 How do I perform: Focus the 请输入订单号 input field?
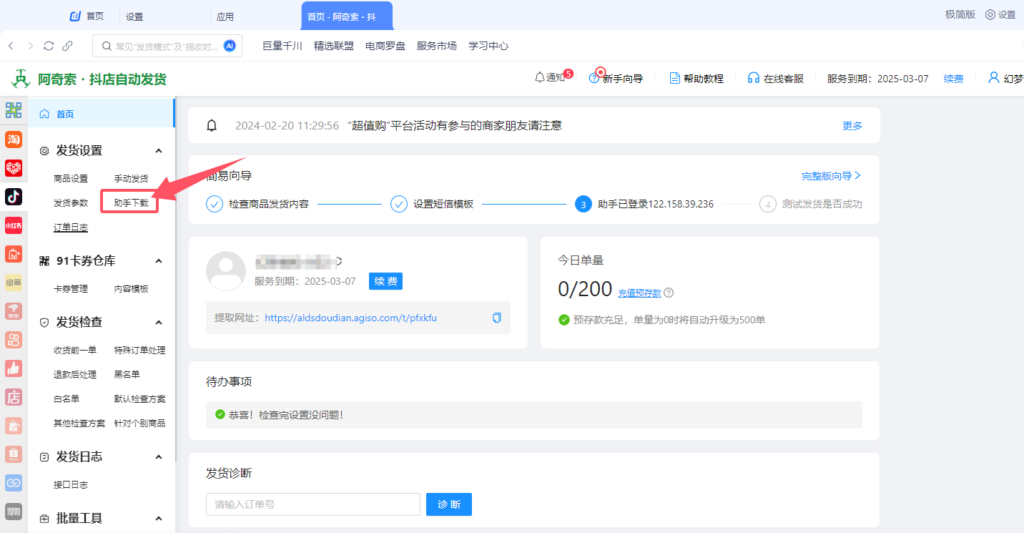click(313, 504)
